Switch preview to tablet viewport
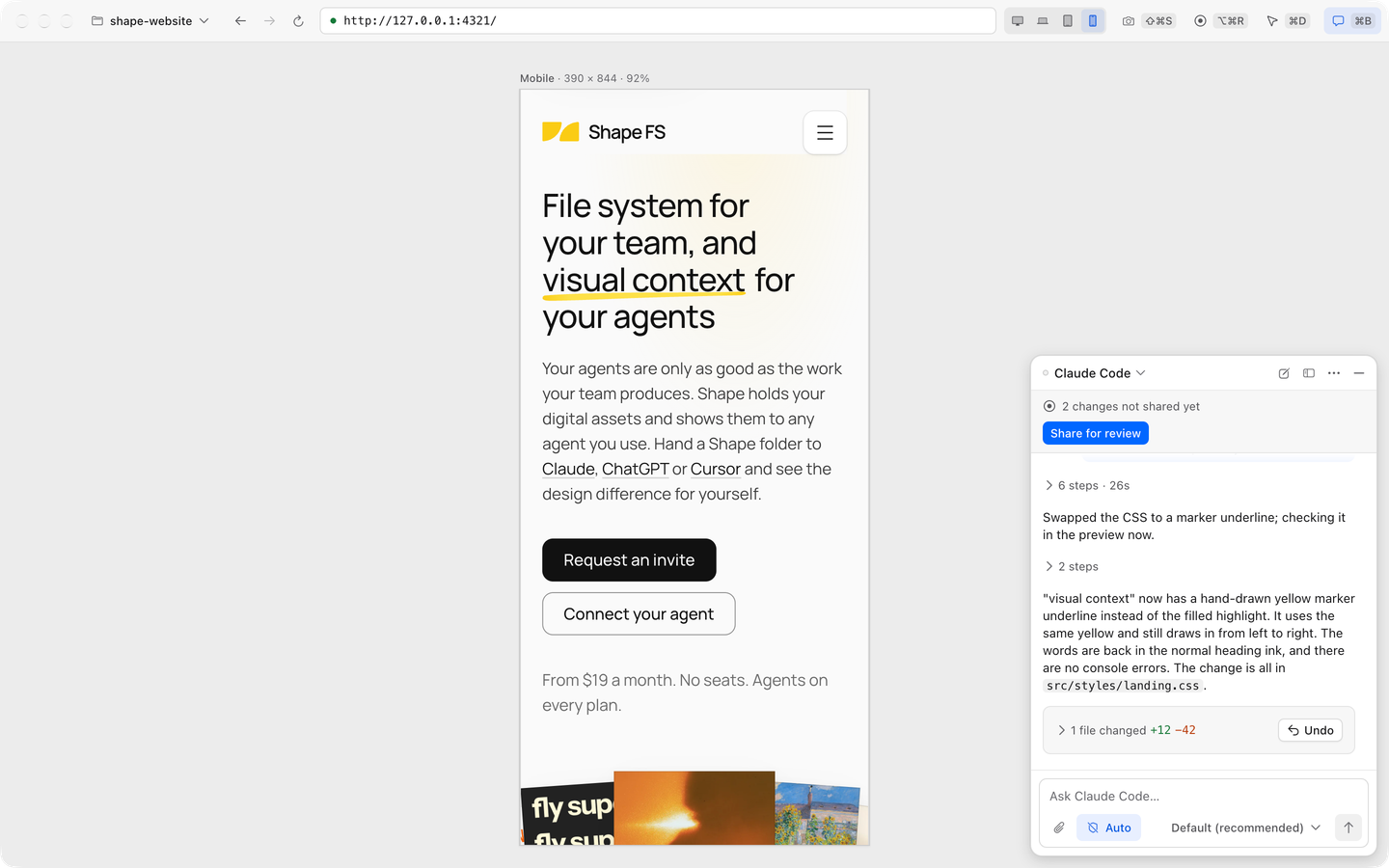The image size is (1389, 868). pyautogui.click(x=1068, y=20)
